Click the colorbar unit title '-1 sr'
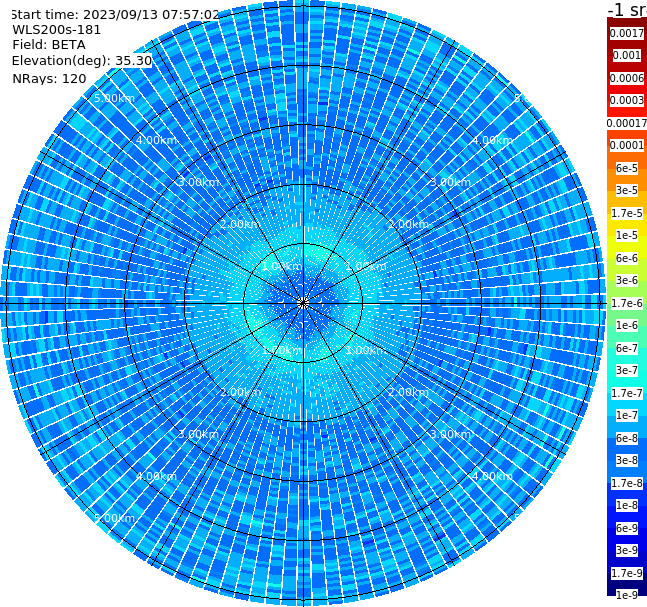647x607 pixels. tap(627, 9)
